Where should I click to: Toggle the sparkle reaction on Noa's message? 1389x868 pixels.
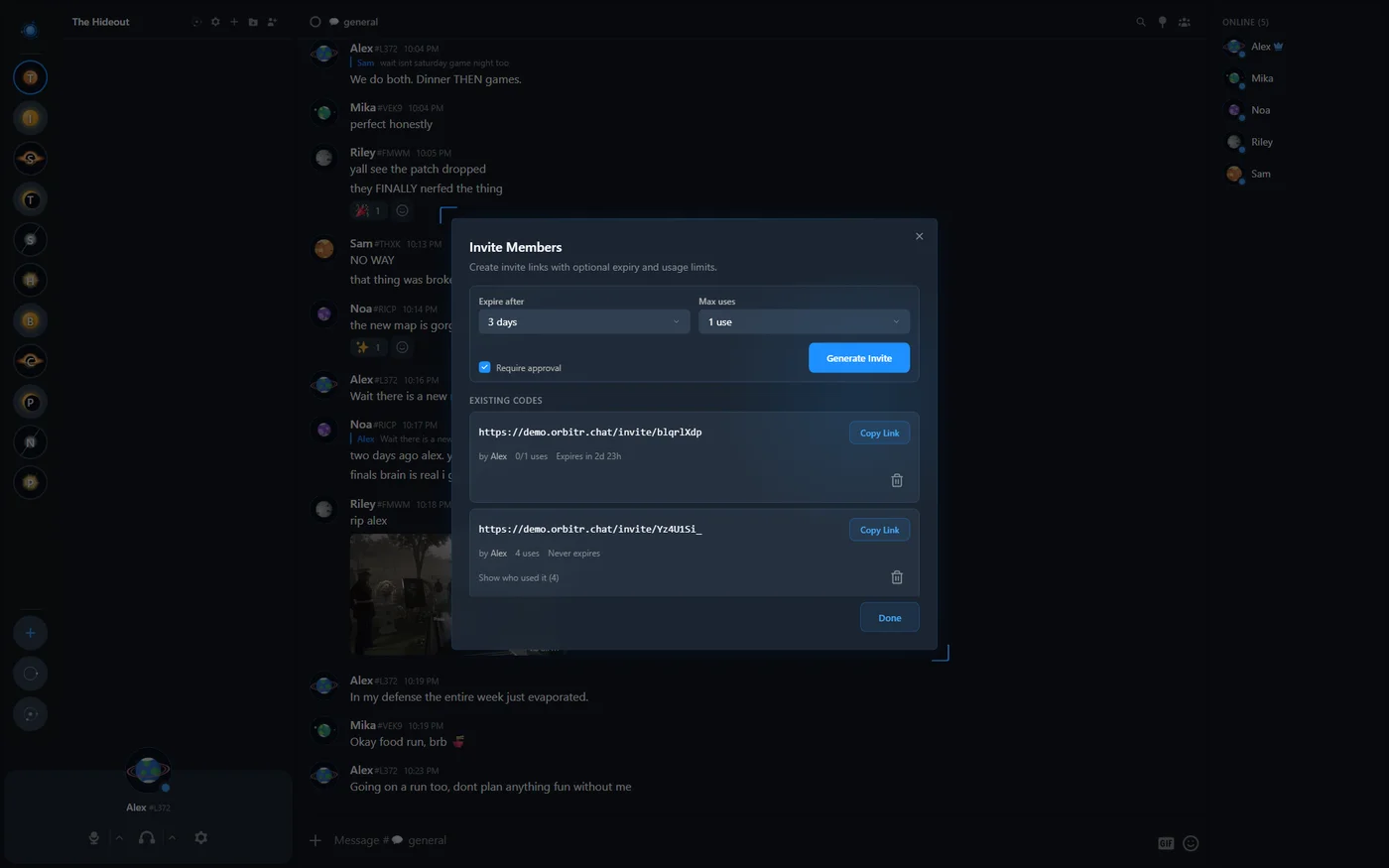pyautogui.click(x=368, y=347)
